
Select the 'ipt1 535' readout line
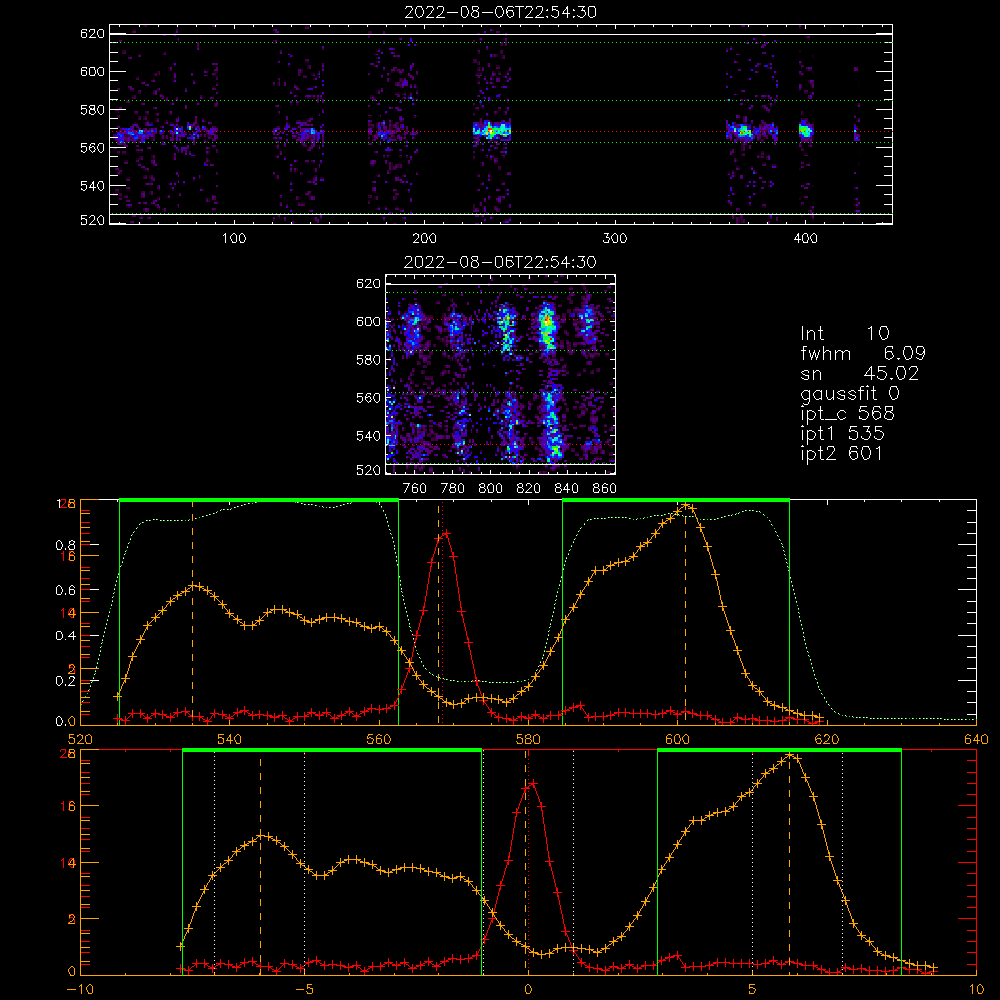point(842,434)
